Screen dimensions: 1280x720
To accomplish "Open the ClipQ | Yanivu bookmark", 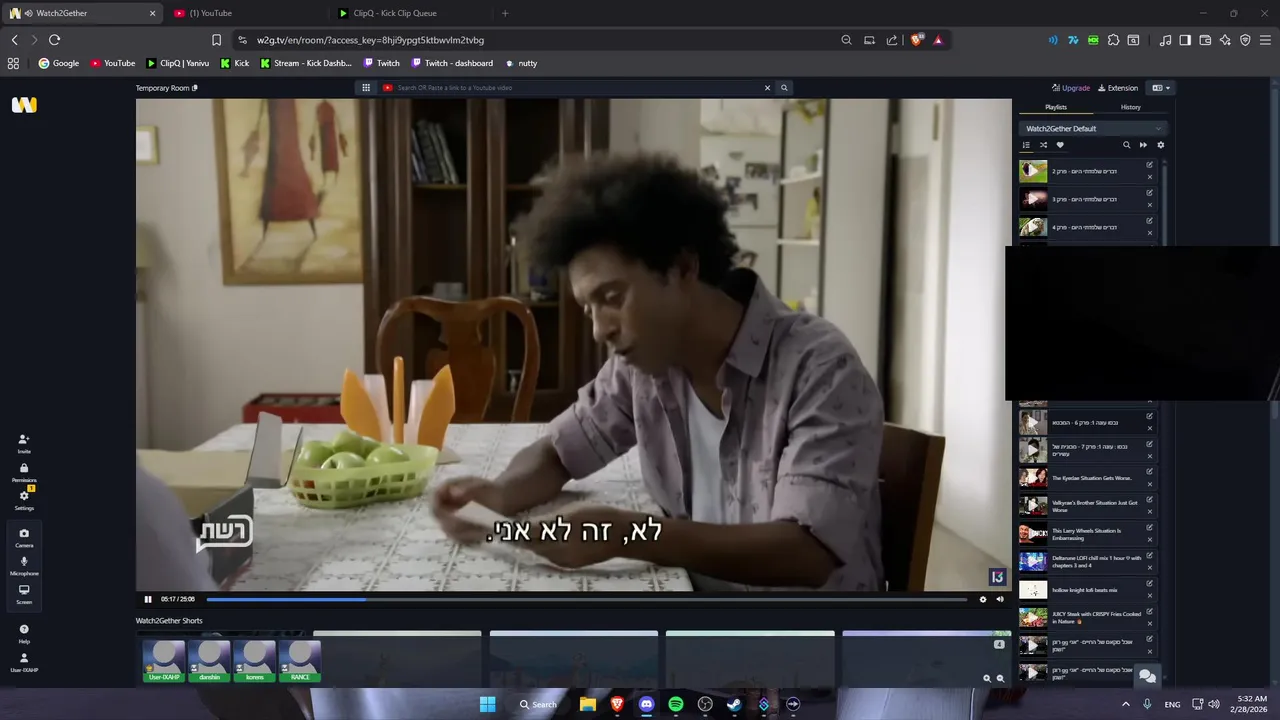I will click(x=178, y=63).
